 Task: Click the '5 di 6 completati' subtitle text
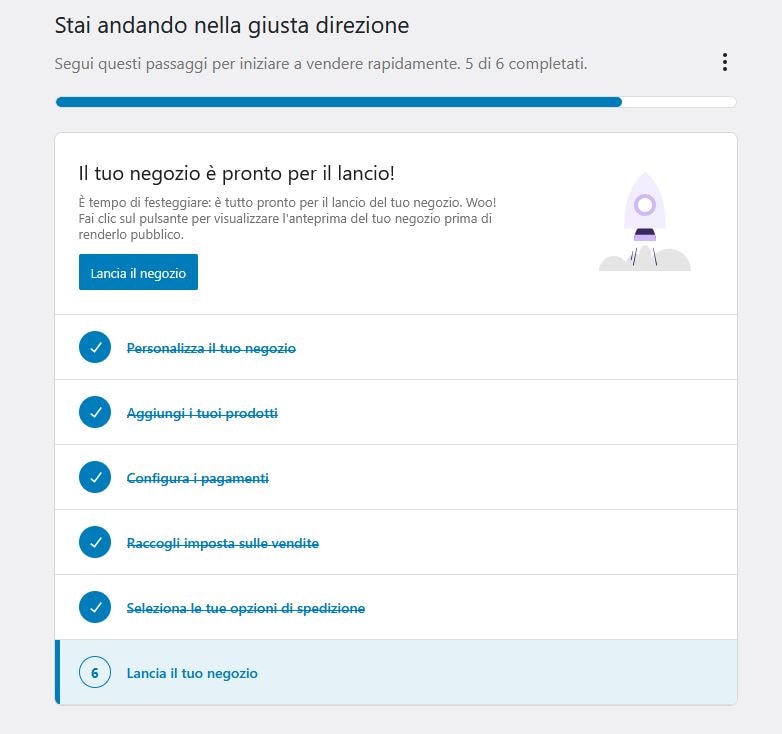526,64
